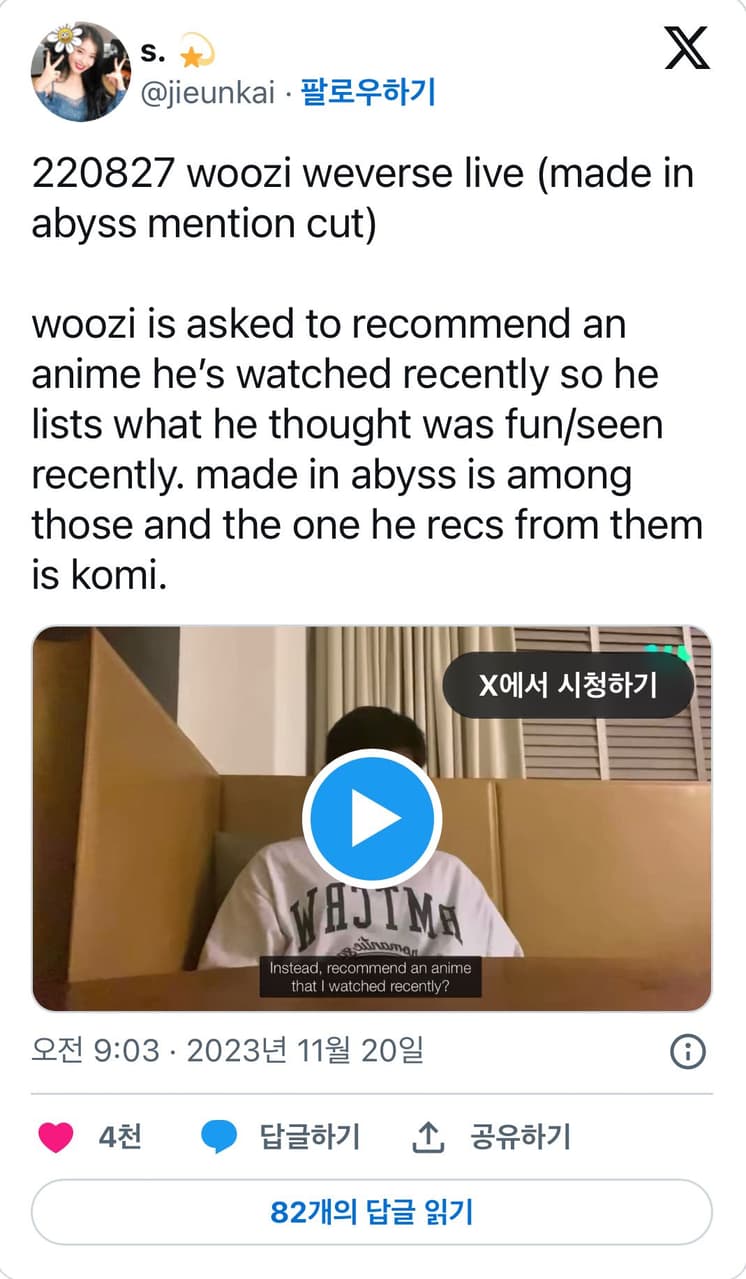The width and height of the screenshot is (746, 1279).
Task: Click the date 2023년 11월 20일
Action: (306, 1051)
